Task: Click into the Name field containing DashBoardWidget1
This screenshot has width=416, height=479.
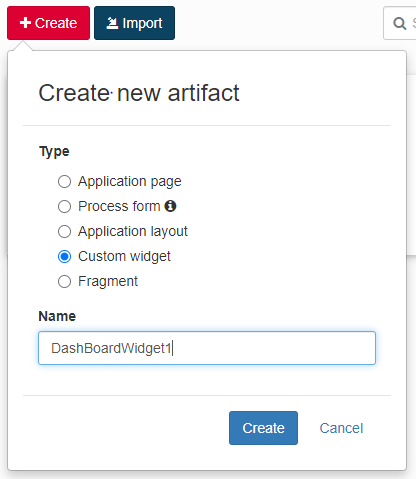Action: [x=207, y=348]
